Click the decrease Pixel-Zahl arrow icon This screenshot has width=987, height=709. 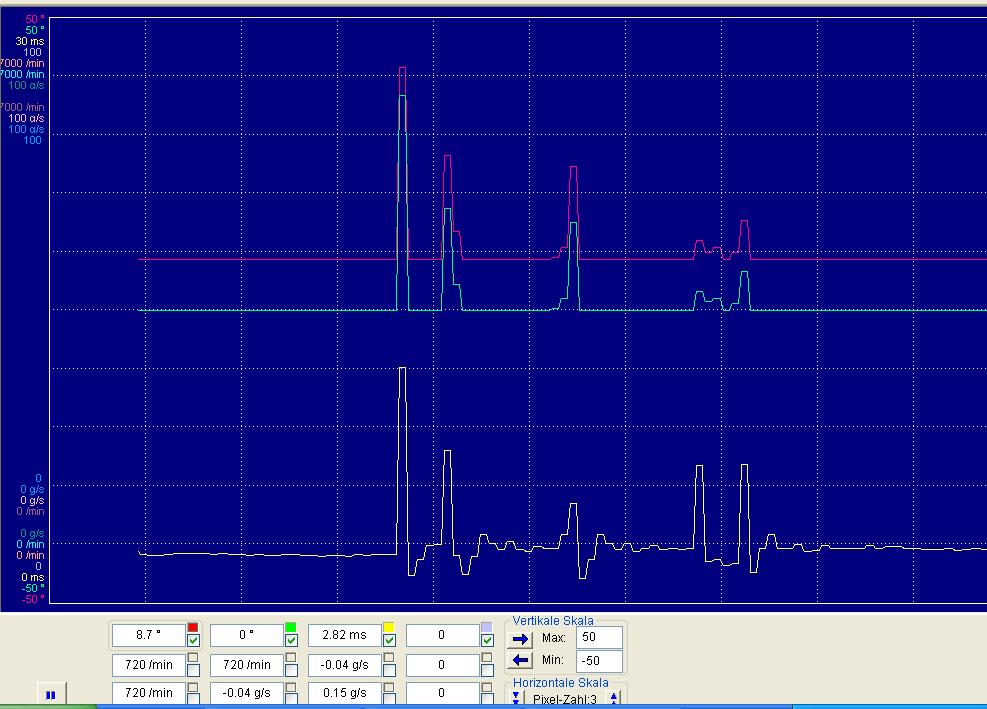[518, 699]
